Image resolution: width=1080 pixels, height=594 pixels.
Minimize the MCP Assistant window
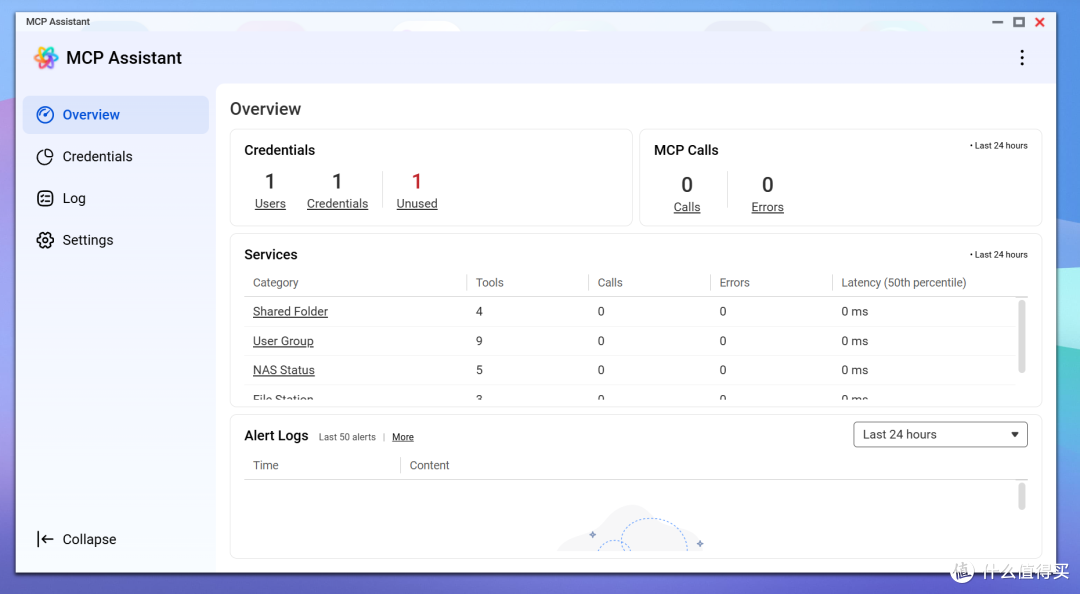point(997,22)
